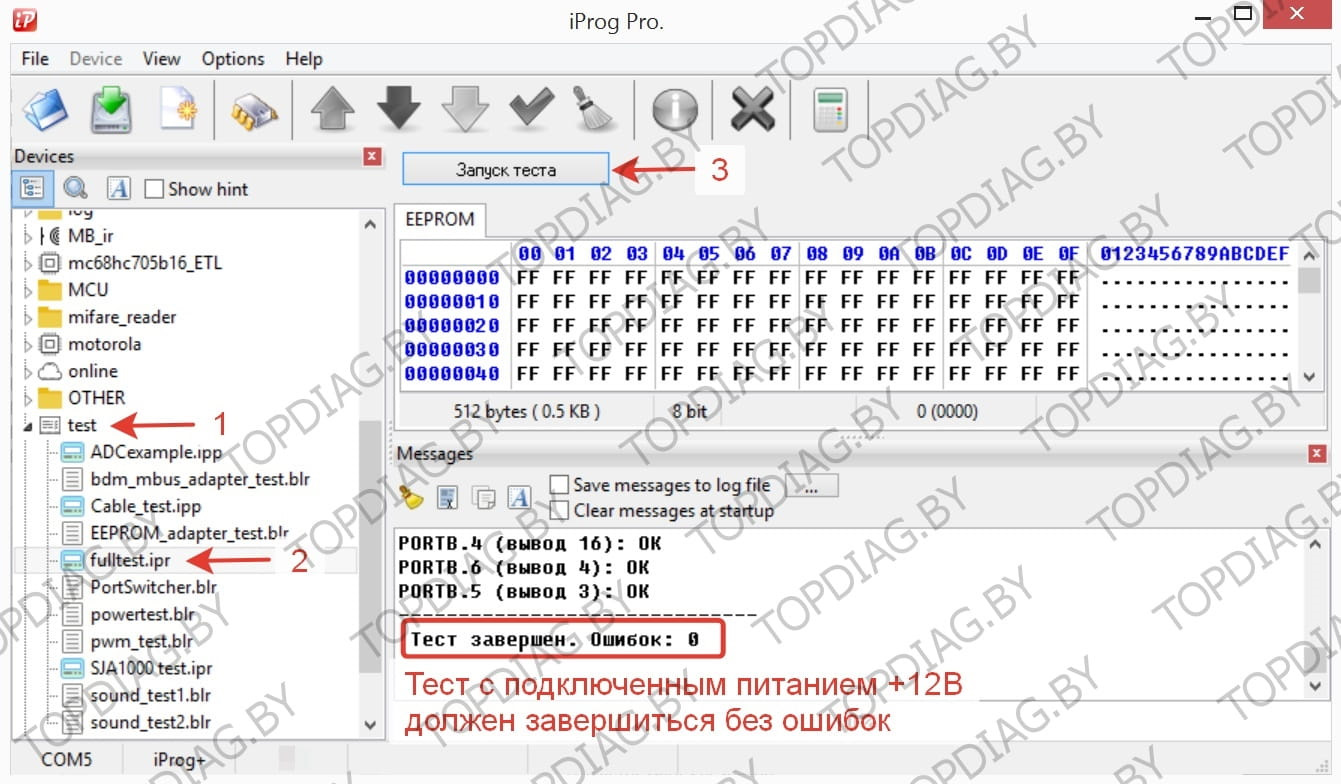Open the calculator toolbar icon
1341x784 pixels.
pyautogui.click(x=830, y=109)
